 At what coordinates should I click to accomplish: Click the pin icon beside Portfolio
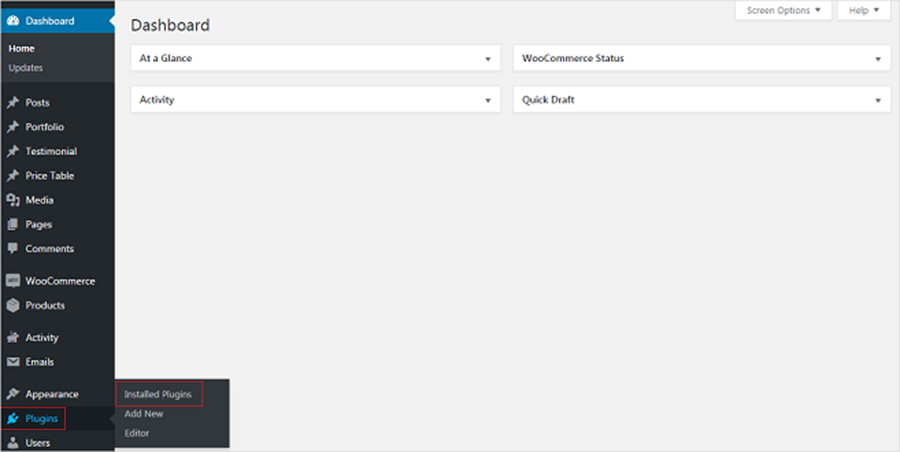(13, 127)
